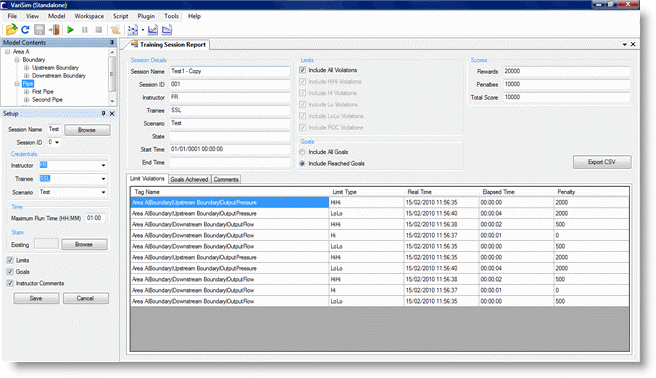Collapse the Area A tree node

click(8, 51)
